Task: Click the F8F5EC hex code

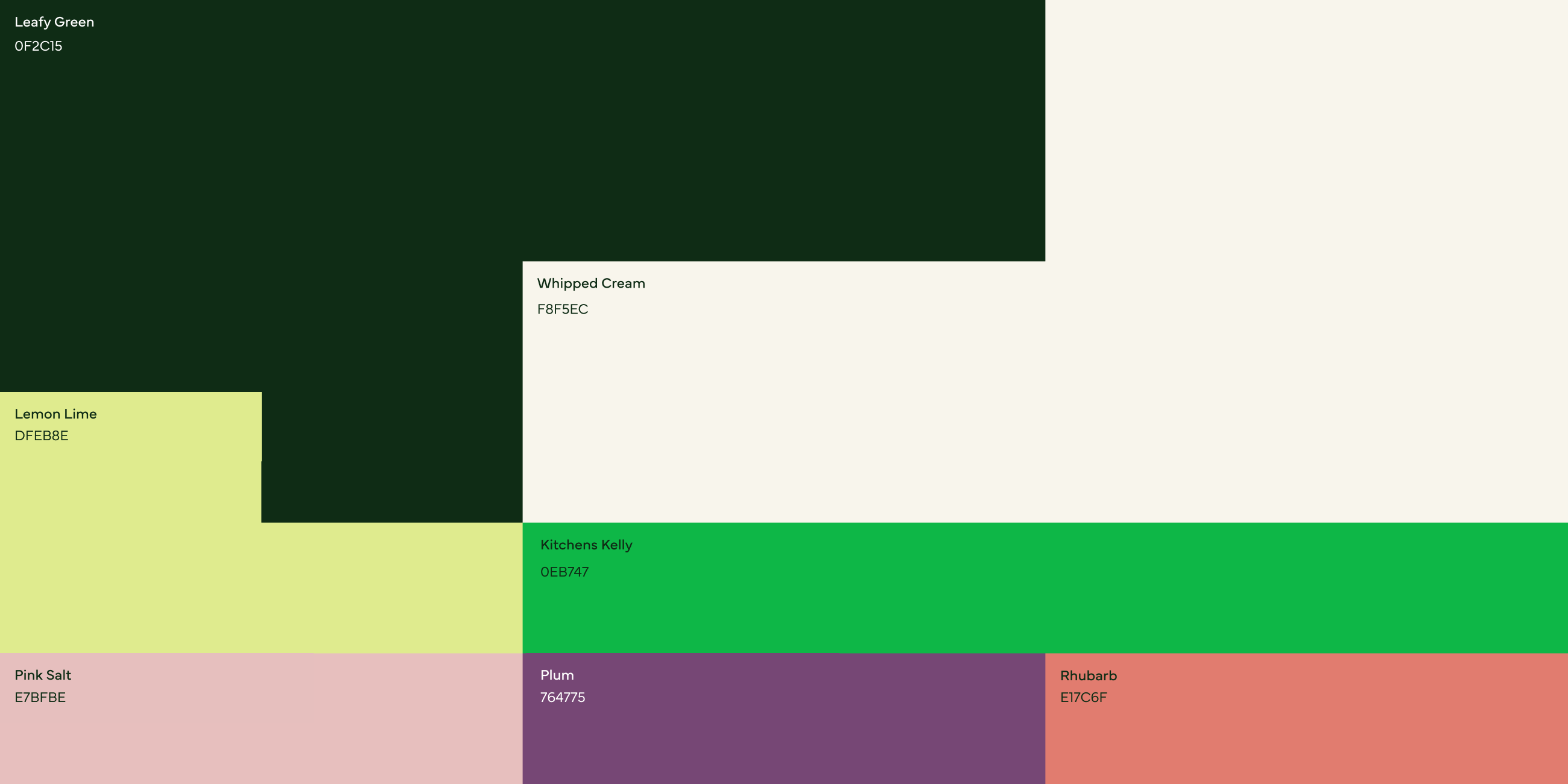Action: click(x=563, y=309)
